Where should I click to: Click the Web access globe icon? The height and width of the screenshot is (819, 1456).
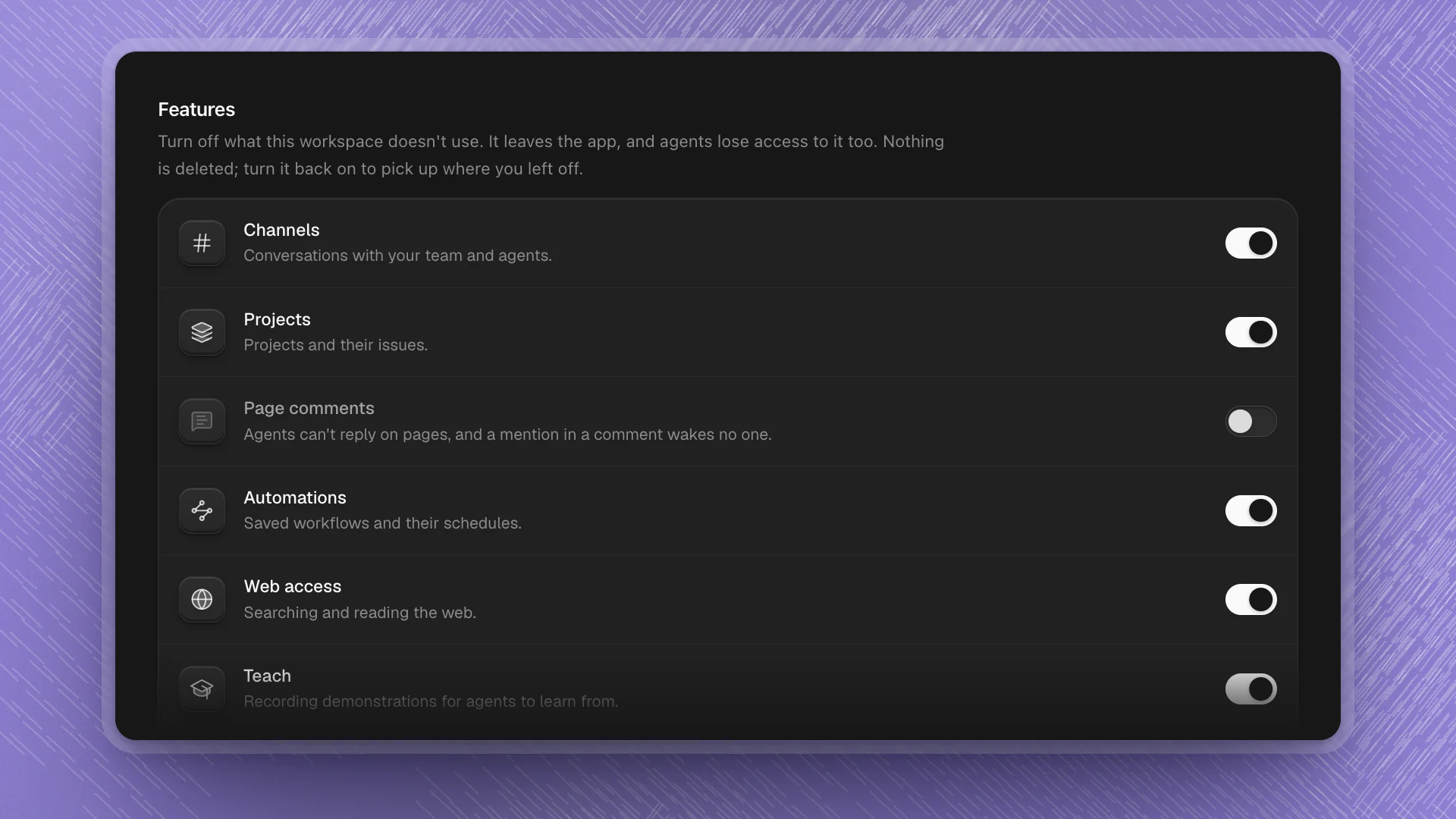pyautogui.click(x=202, y=599)
